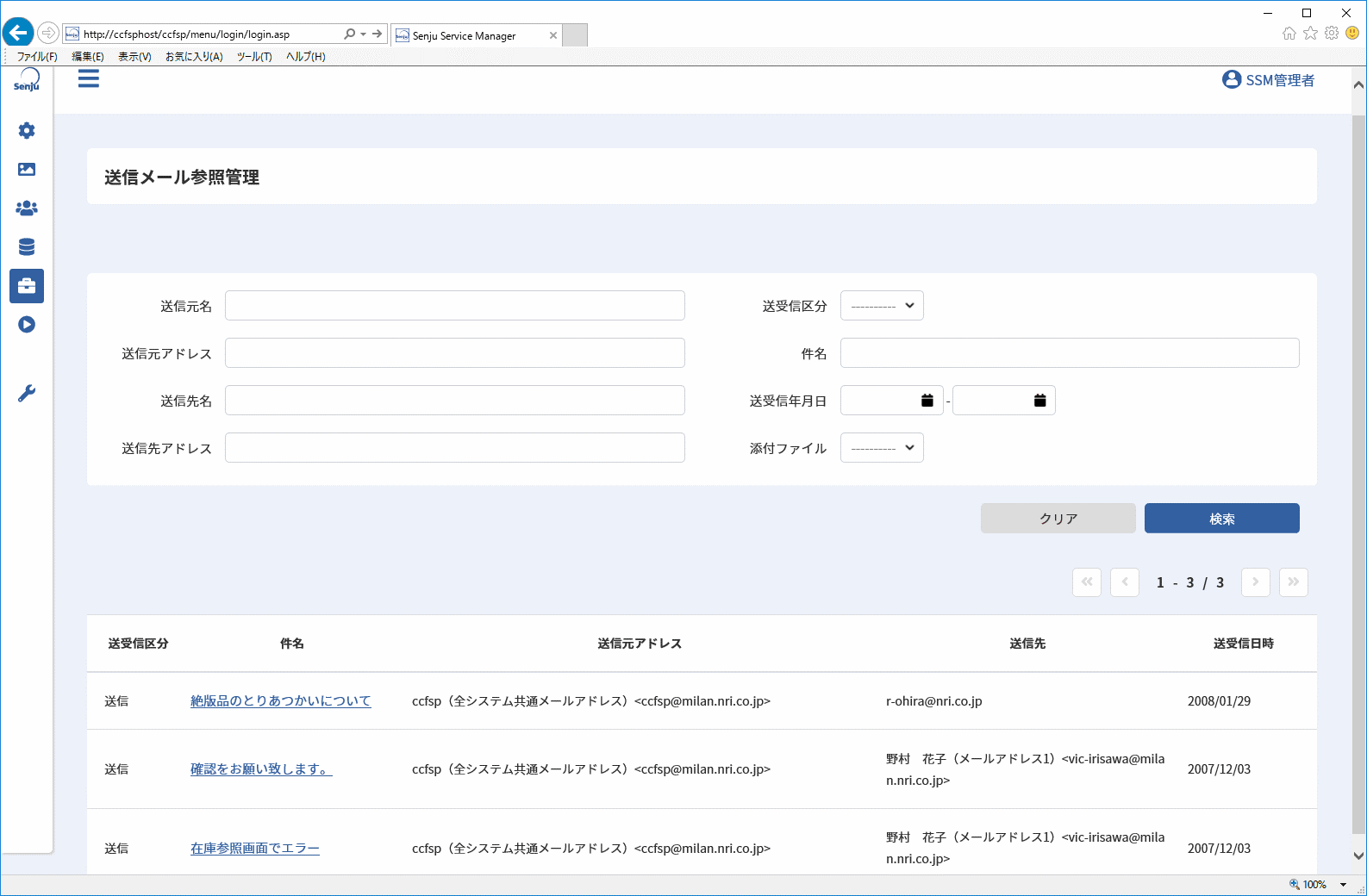Focus the 送信先名 text field
Screen dimensions: 1367x896
pos(455,401)
